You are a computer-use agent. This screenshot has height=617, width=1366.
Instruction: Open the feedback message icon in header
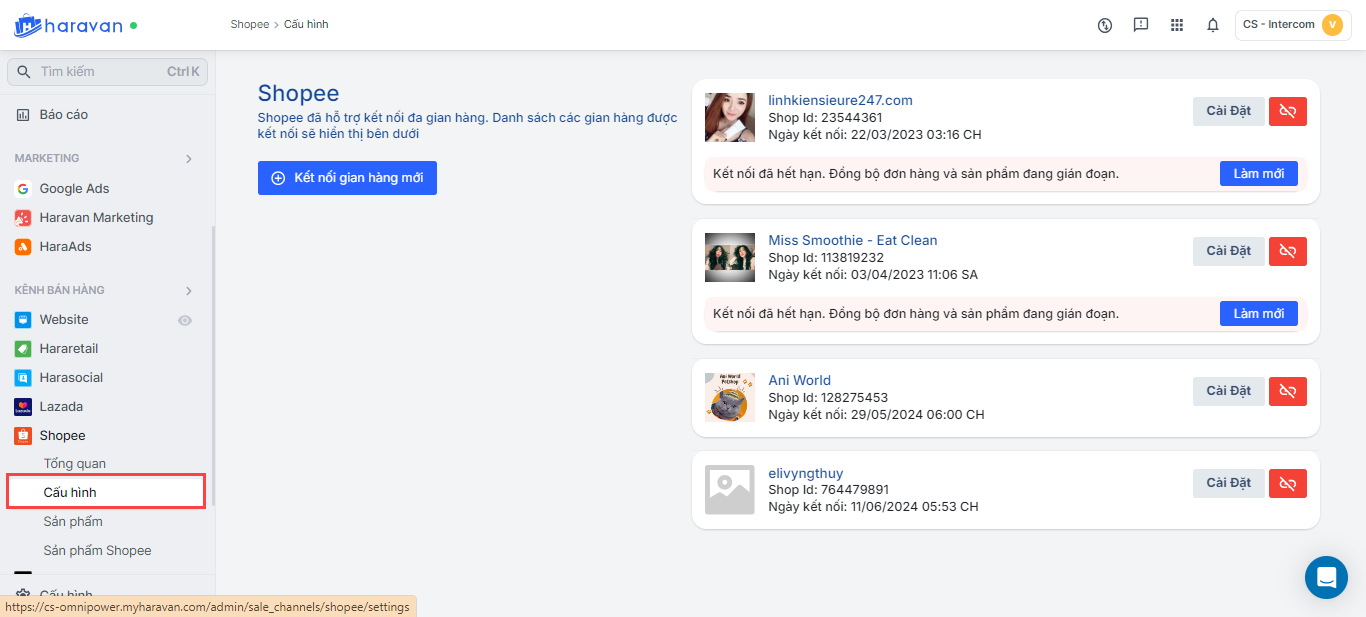click(1141, 25)
